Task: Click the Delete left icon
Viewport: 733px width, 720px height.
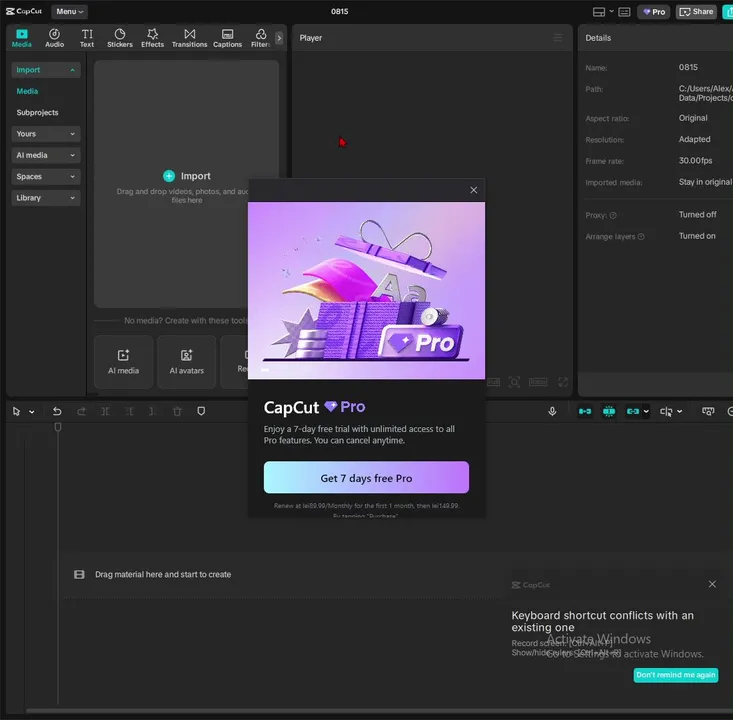Action: [129, 411]
